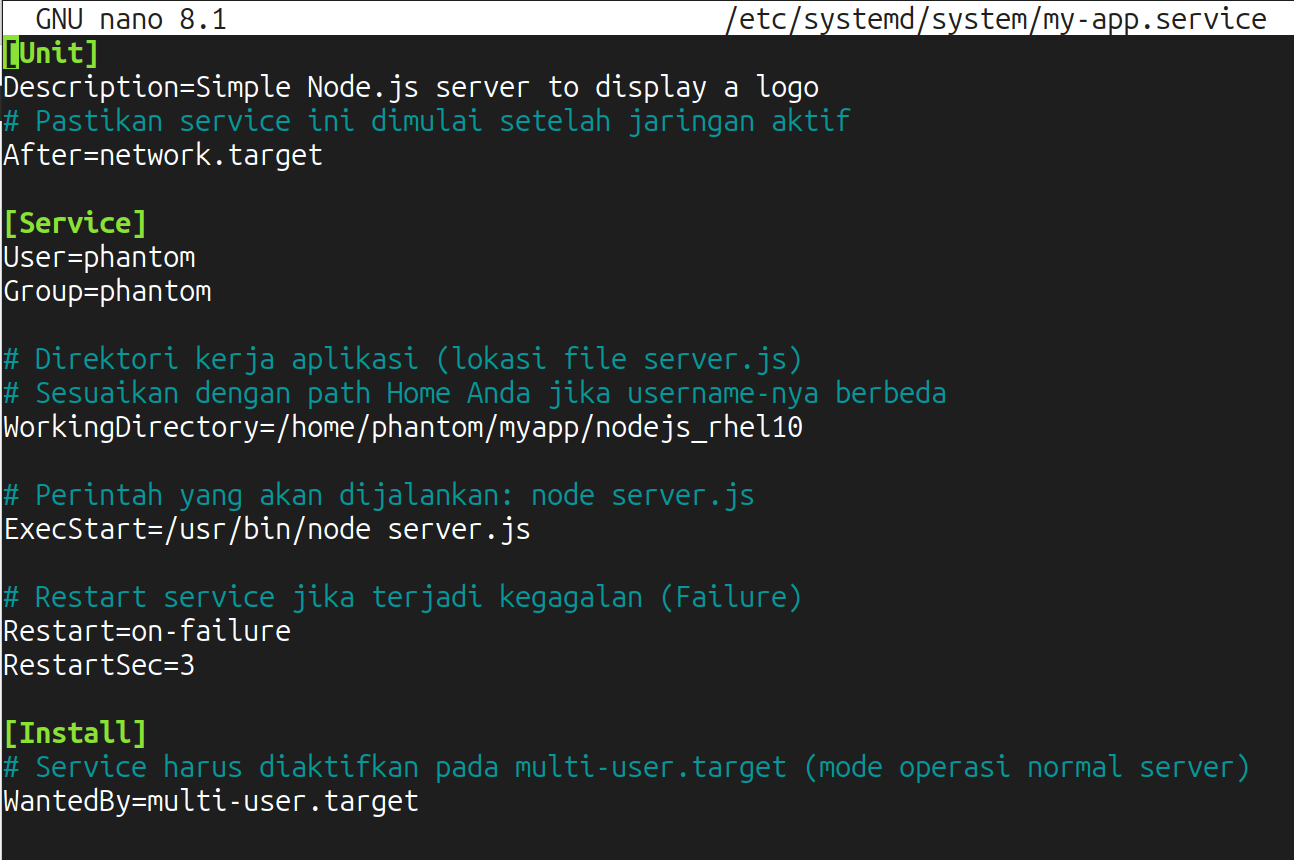Place cursor on User=phantom line
The image size is (1294, 860).
[x=99, y=257]
